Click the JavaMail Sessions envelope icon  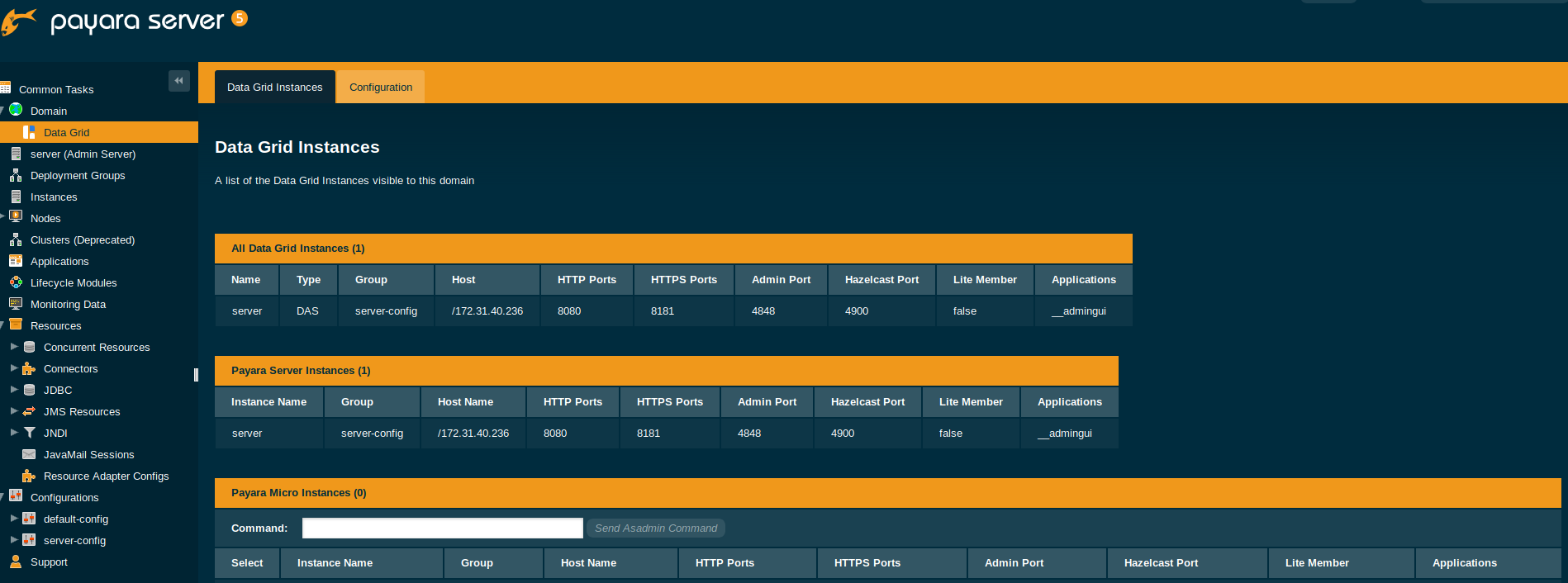29,454
